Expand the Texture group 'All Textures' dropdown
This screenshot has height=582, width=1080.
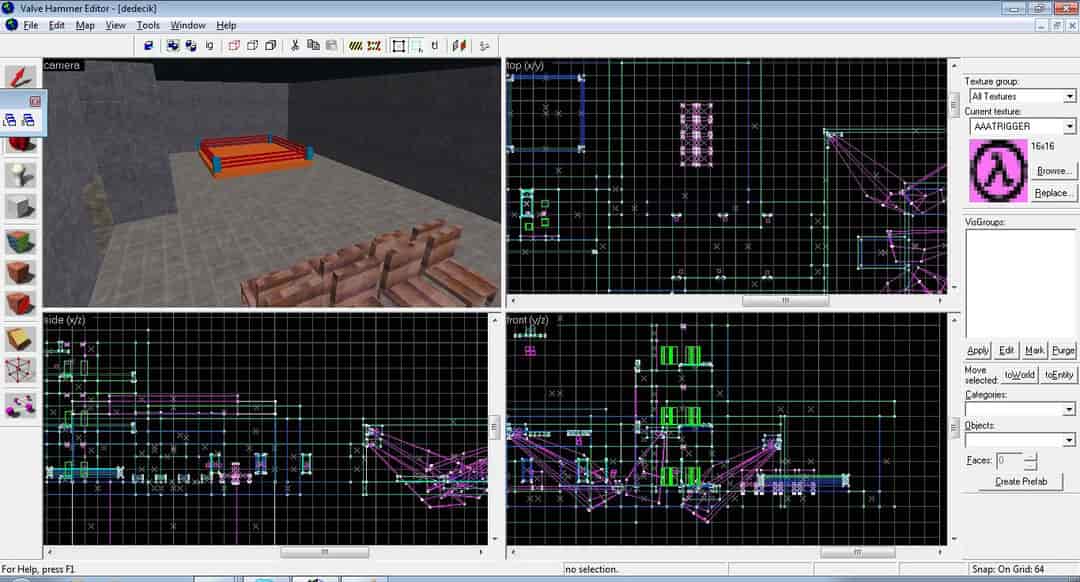pyautogui.click(x=1069, y=96)
